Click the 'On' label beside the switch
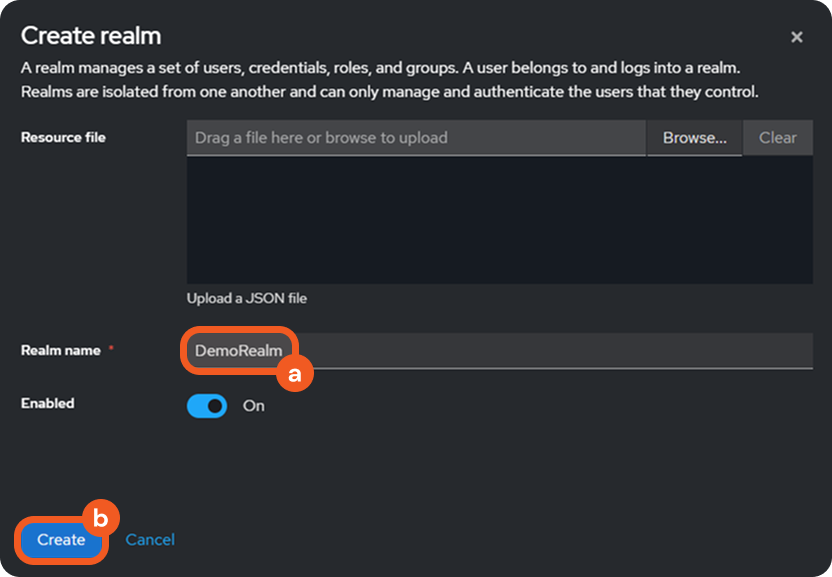This screenshot has width=832, height=577. pyautogui.click(x=254, y=406)
